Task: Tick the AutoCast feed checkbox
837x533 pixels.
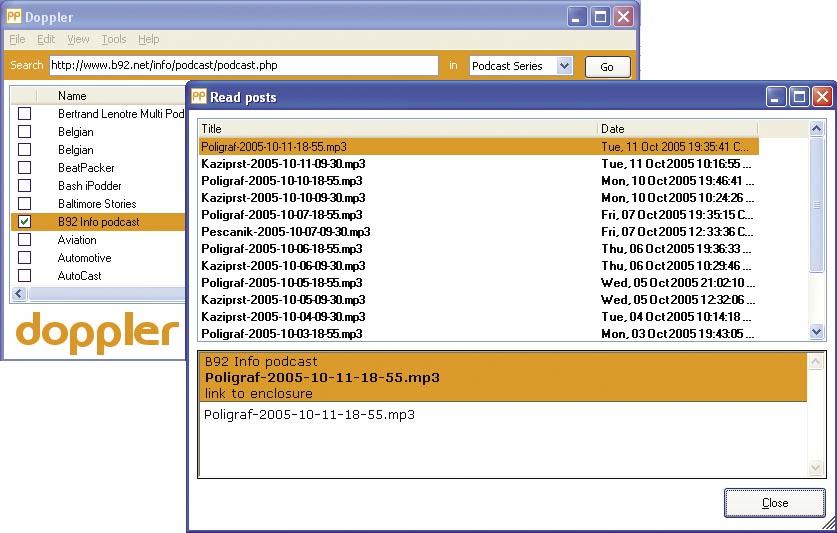Action: click(x=25, y=276)
